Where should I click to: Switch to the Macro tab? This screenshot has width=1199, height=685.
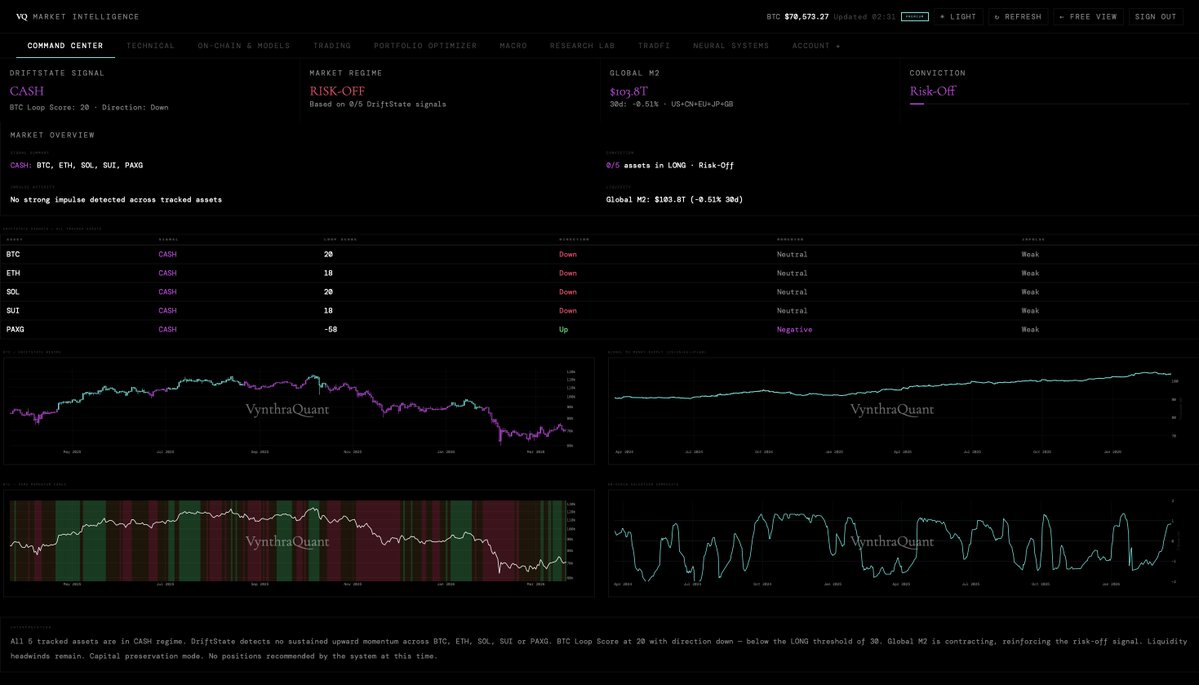[x=513, y=46]
